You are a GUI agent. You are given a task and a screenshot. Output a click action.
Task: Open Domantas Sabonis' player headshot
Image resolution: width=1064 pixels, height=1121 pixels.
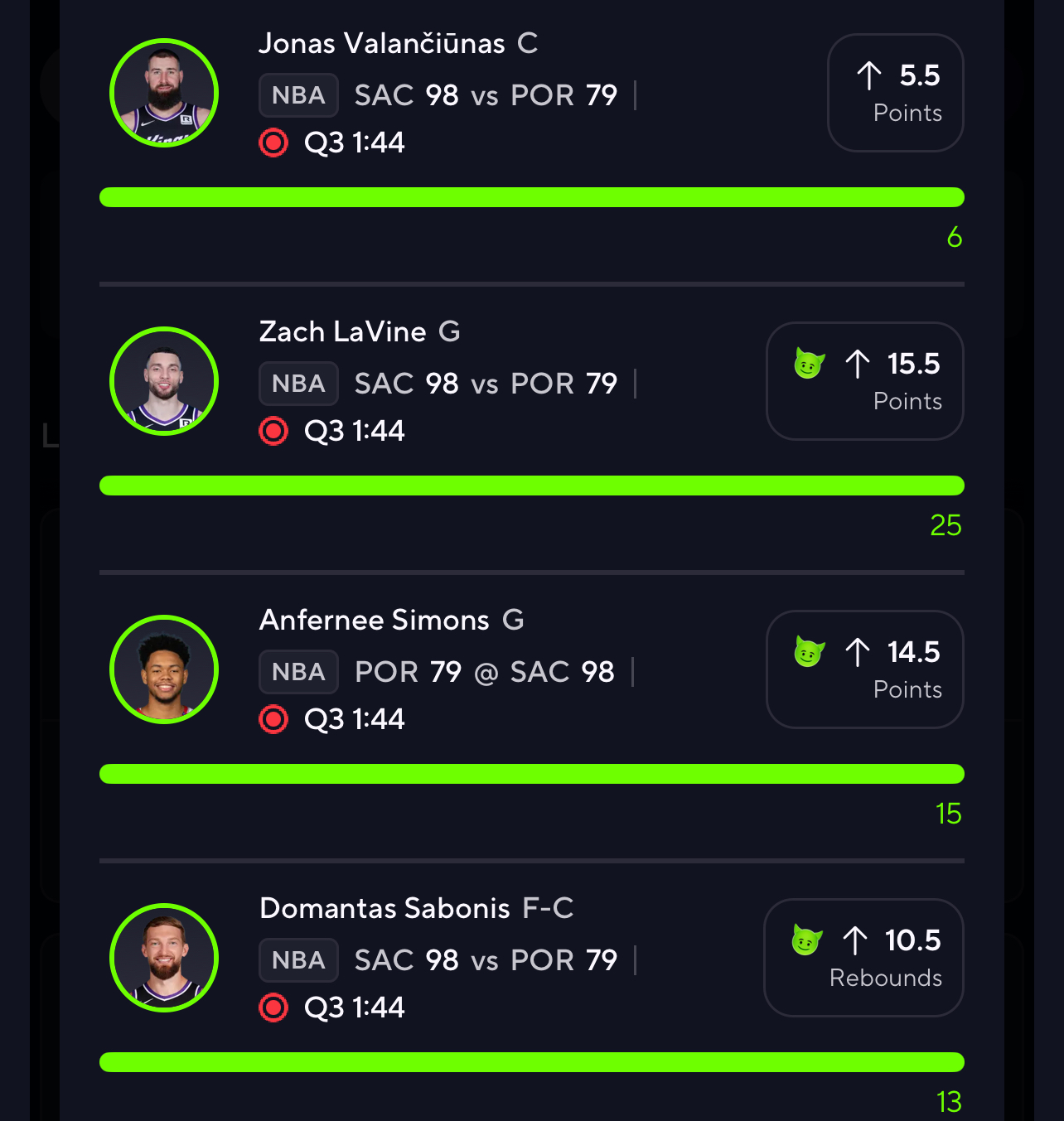(x=164, y=958)
